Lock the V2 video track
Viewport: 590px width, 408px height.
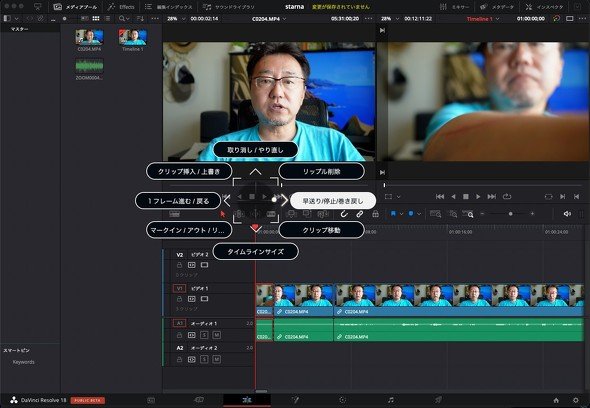[179, 265]
